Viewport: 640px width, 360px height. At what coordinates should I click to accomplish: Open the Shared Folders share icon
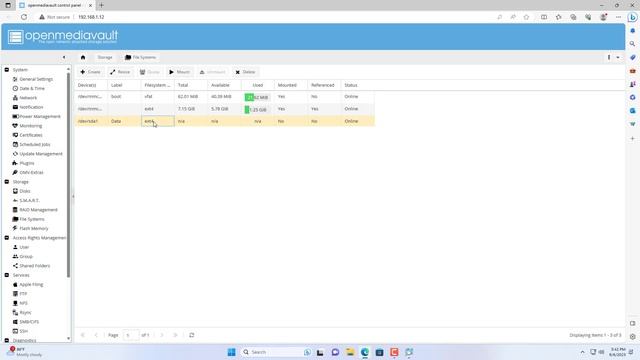(x=15, y=266)
